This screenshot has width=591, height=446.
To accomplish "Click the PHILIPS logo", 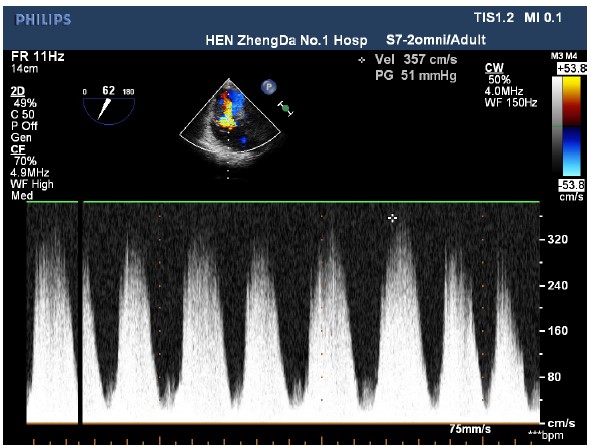I will point(43,20).
